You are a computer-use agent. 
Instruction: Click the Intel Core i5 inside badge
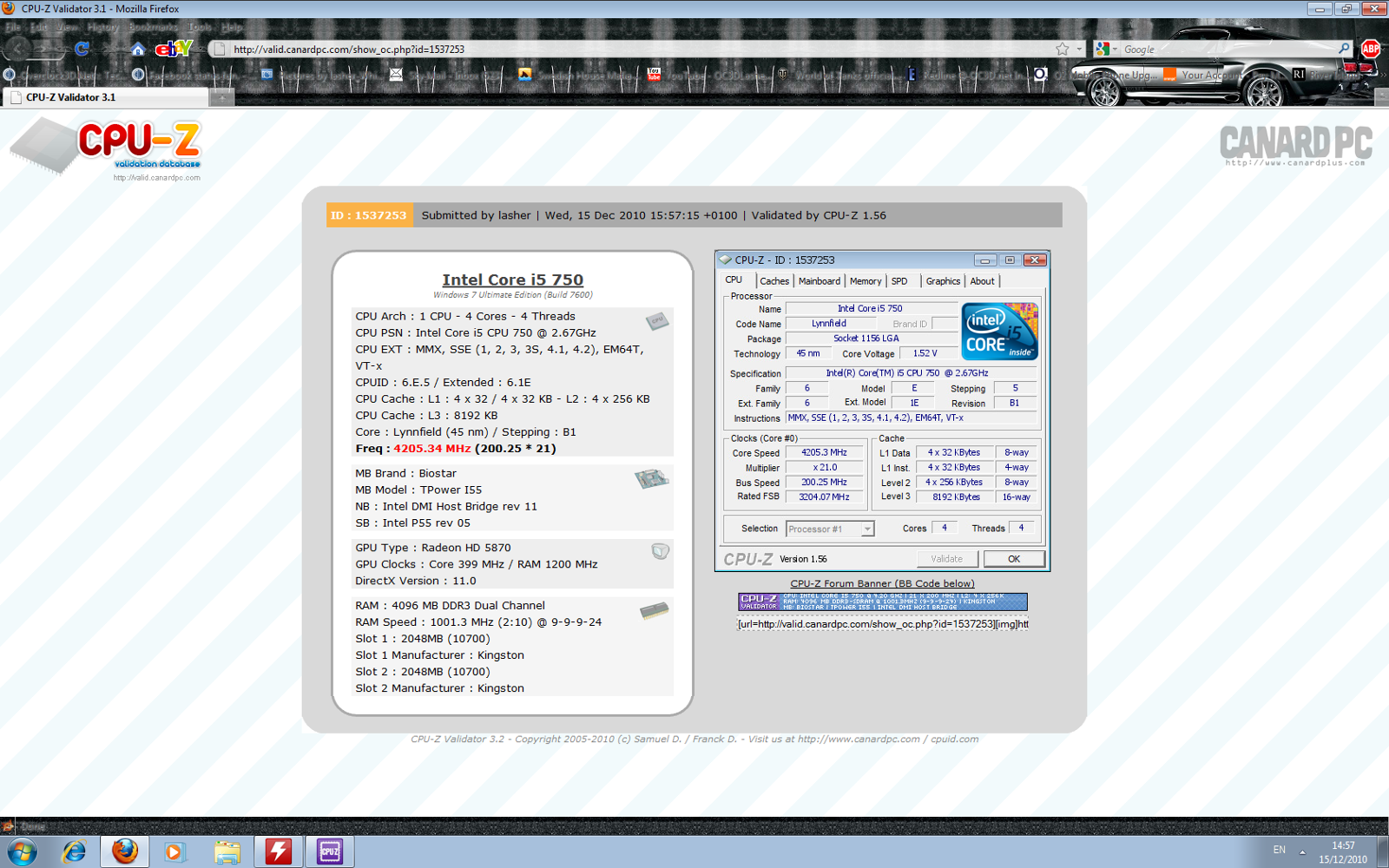pyautogui.click(x=1000, y=332)
